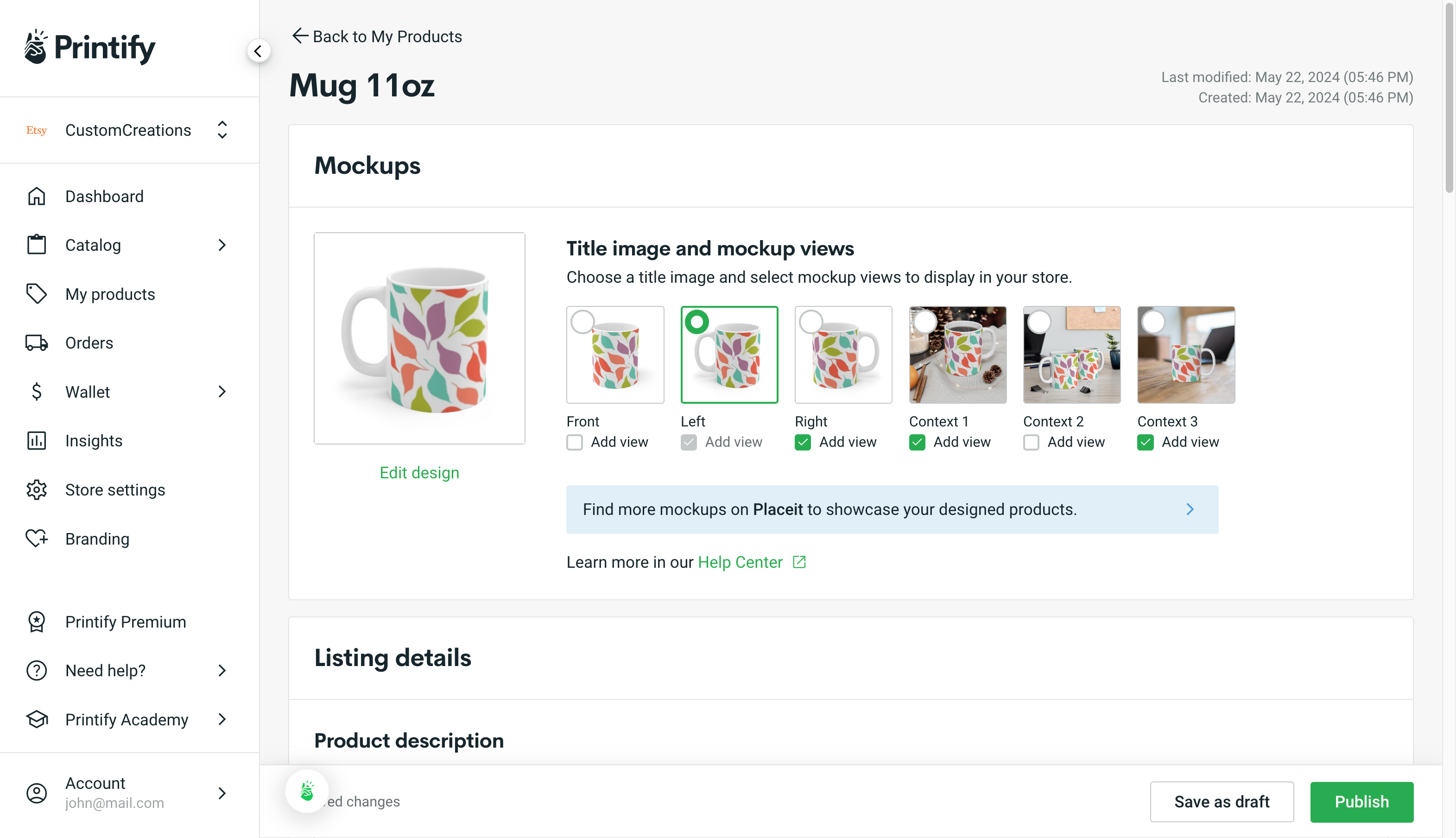Select Front as the title image

click(582, 322)
